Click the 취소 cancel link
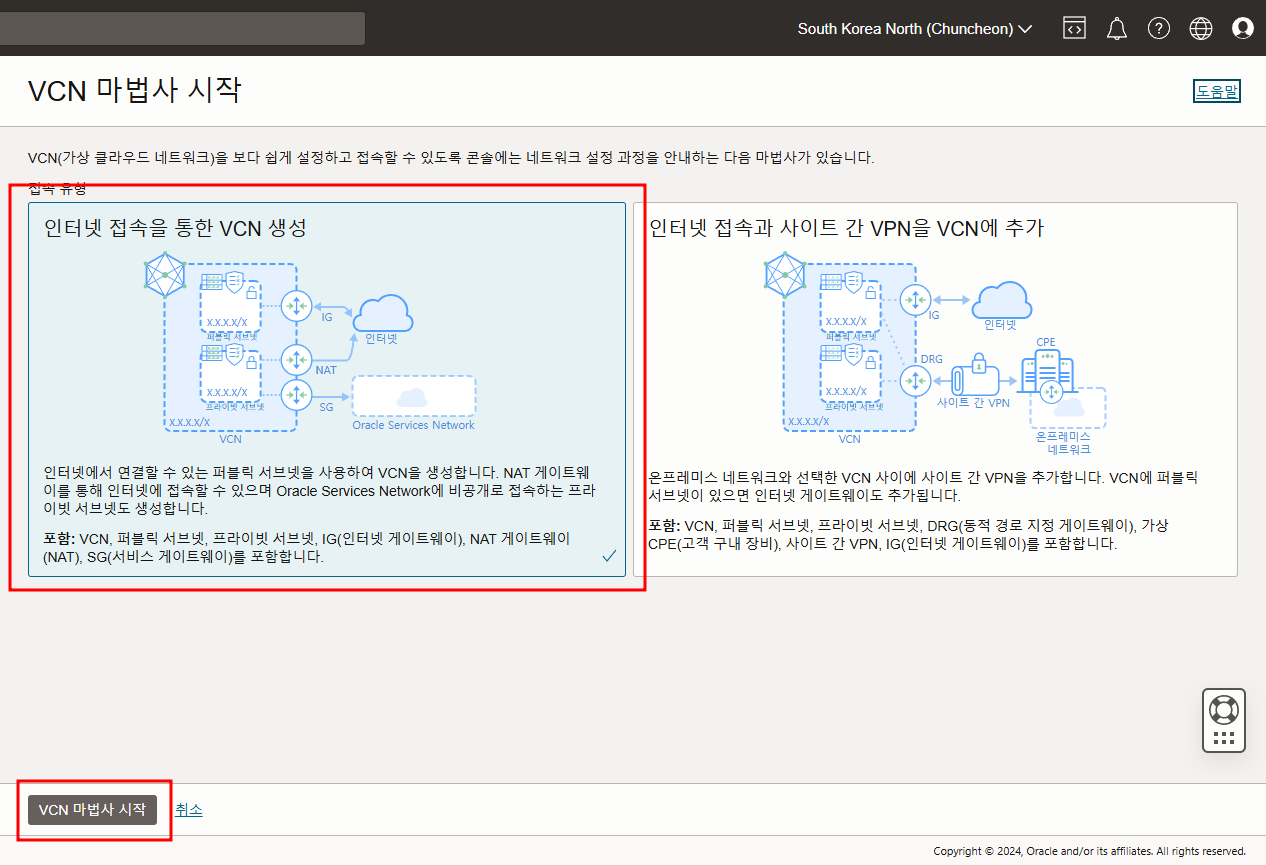The height and width of the screenshot is (865, 1266). (x=189, y=810)
